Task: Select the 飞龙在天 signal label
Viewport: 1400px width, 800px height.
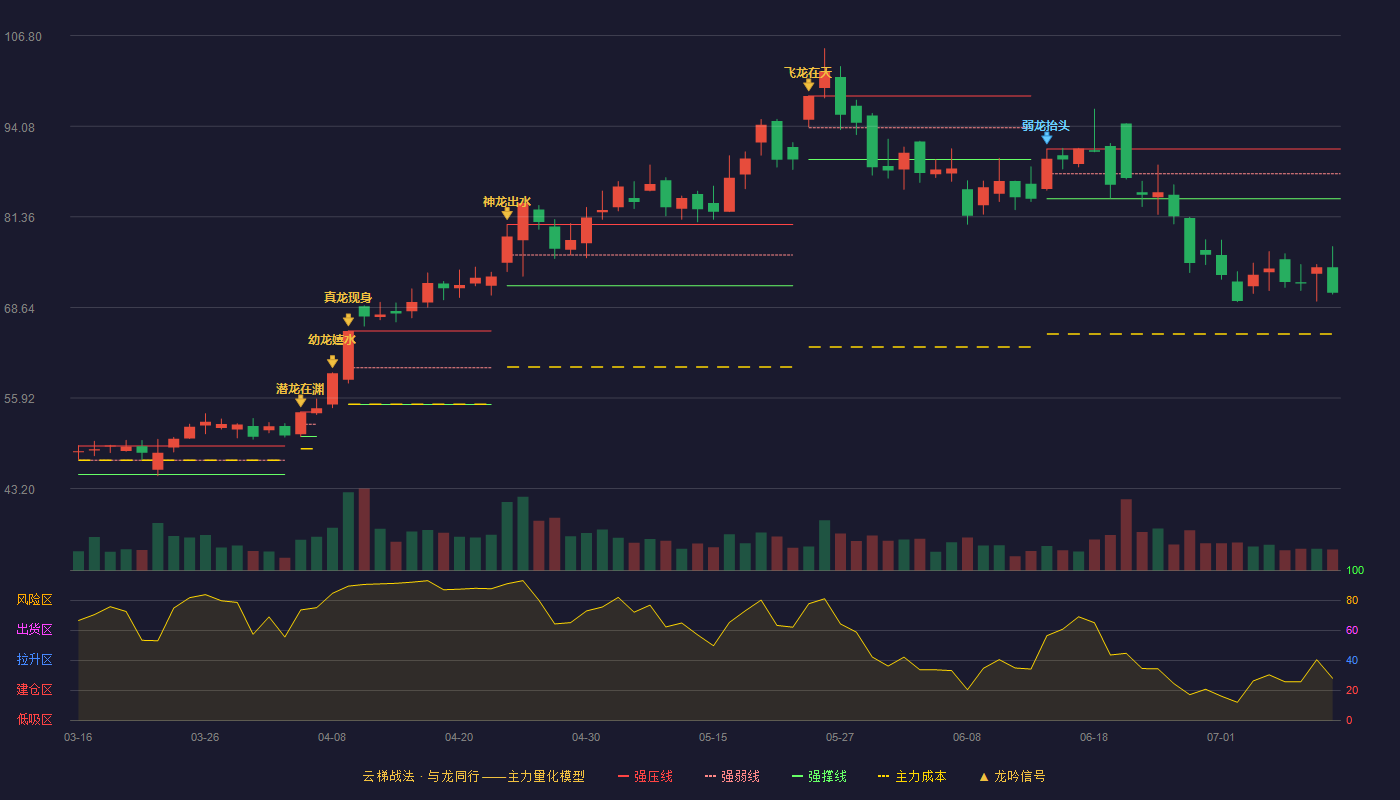Action: (x=808, y=72)
